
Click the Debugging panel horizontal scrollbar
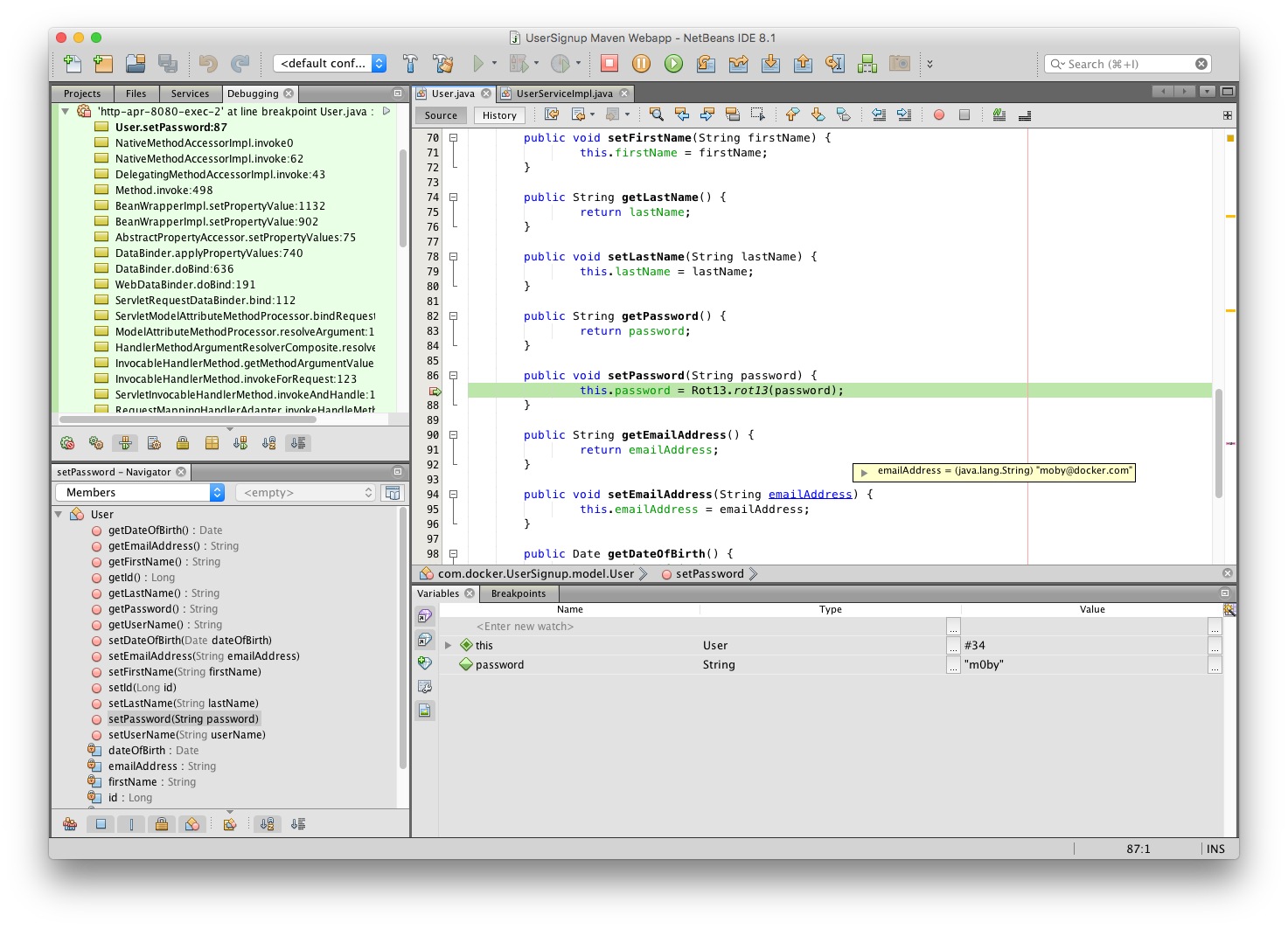coord(188,419)
